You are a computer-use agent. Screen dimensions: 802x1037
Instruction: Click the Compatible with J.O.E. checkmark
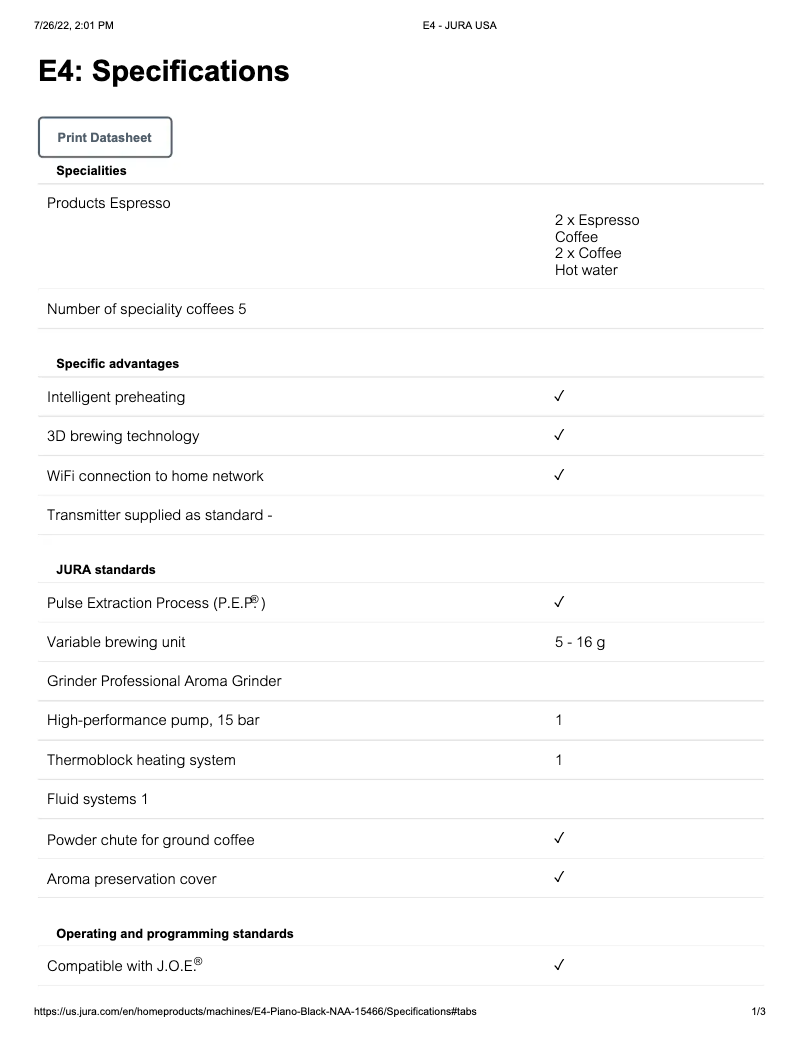point(560,966)
